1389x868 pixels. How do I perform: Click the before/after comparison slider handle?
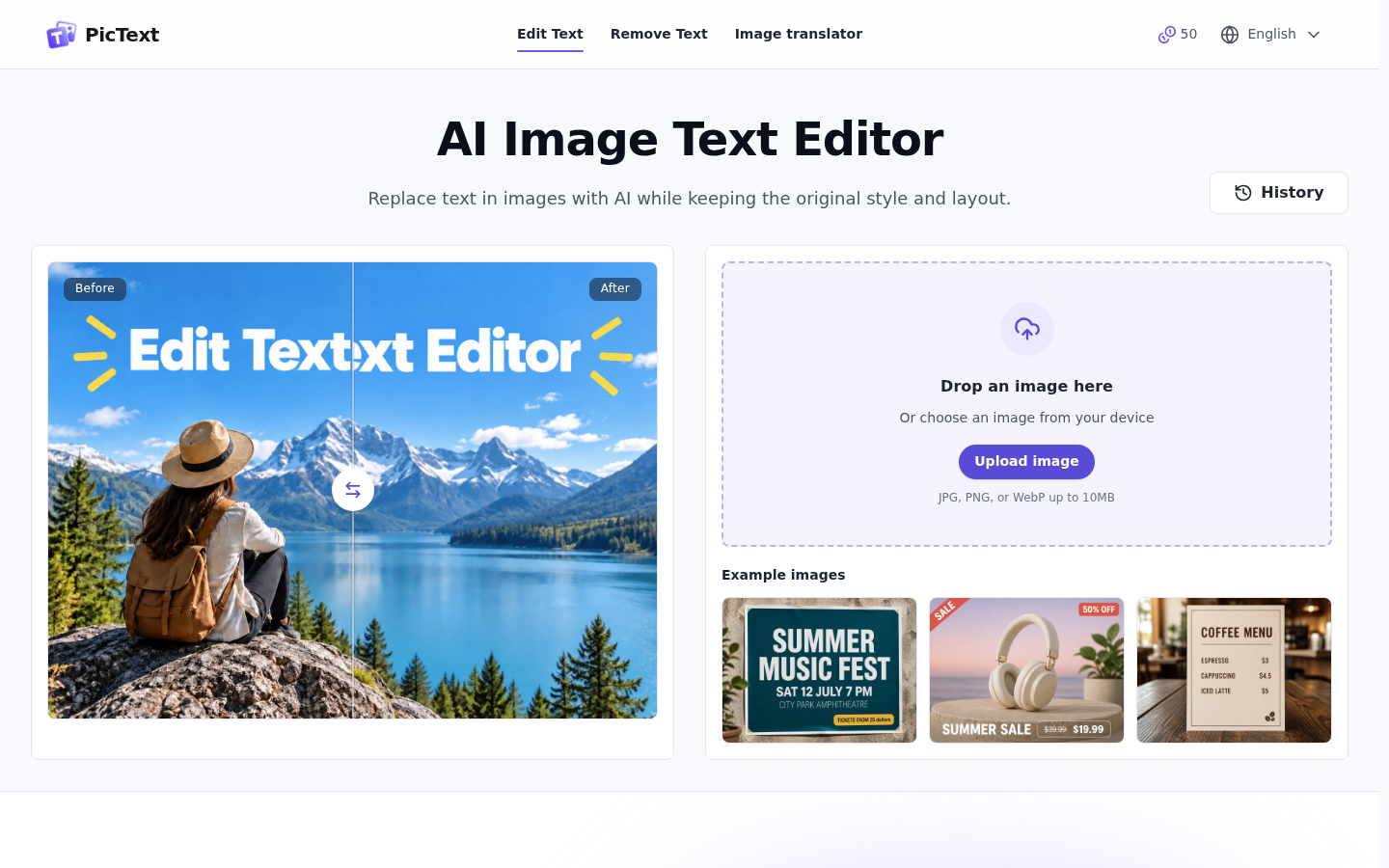[x=353, y=490]
